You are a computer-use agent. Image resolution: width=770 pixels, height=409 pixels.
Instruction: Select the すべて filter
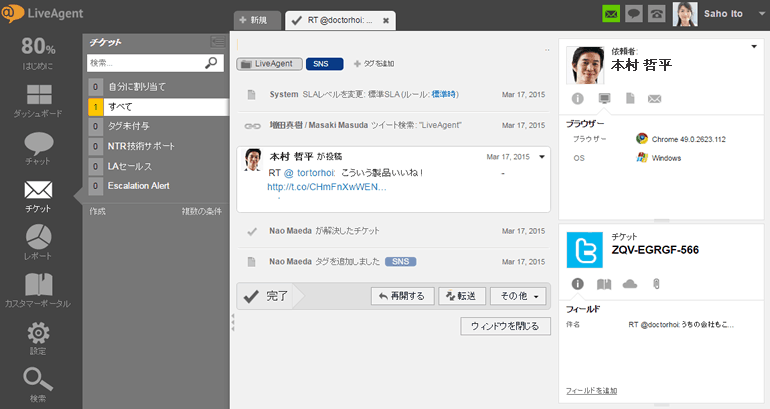[158, 107]
